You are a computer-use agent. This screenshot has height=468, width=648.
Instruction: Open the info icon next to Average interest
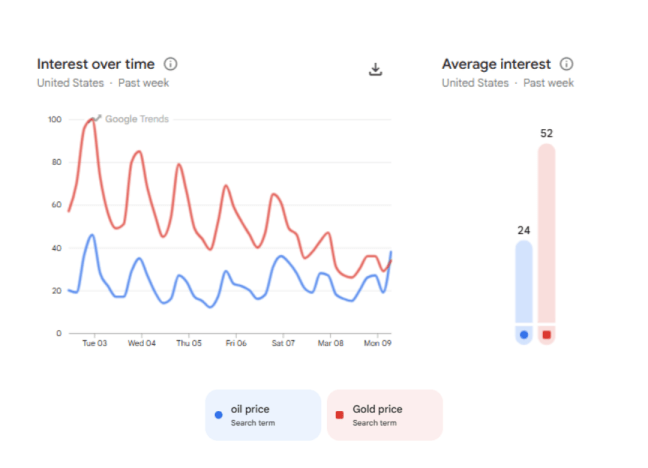(x=567, y=64)
